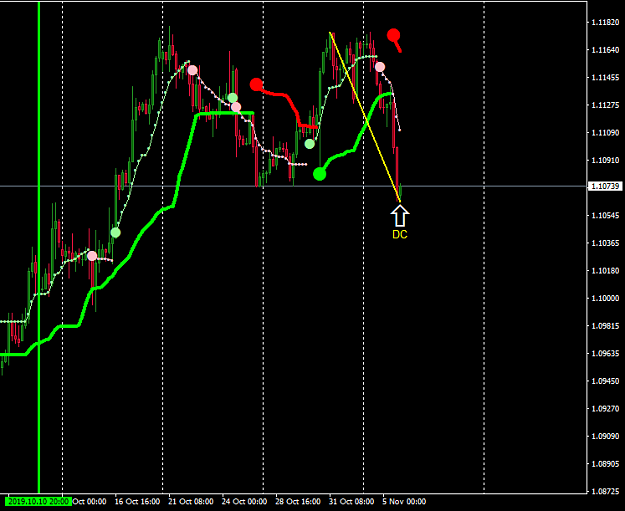Click the pink dot near the 1.10270 level
Screen dimensions: 625x511
(92, 256)
